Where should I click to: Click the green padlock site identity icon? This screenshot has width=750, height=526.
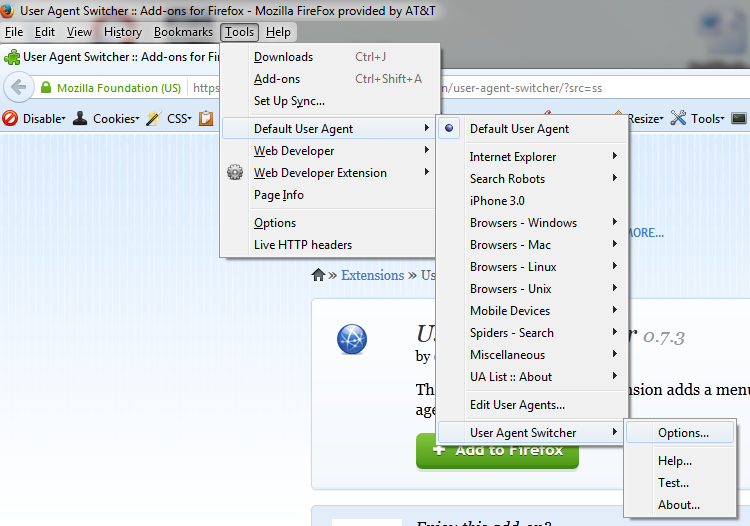point(46,88)
